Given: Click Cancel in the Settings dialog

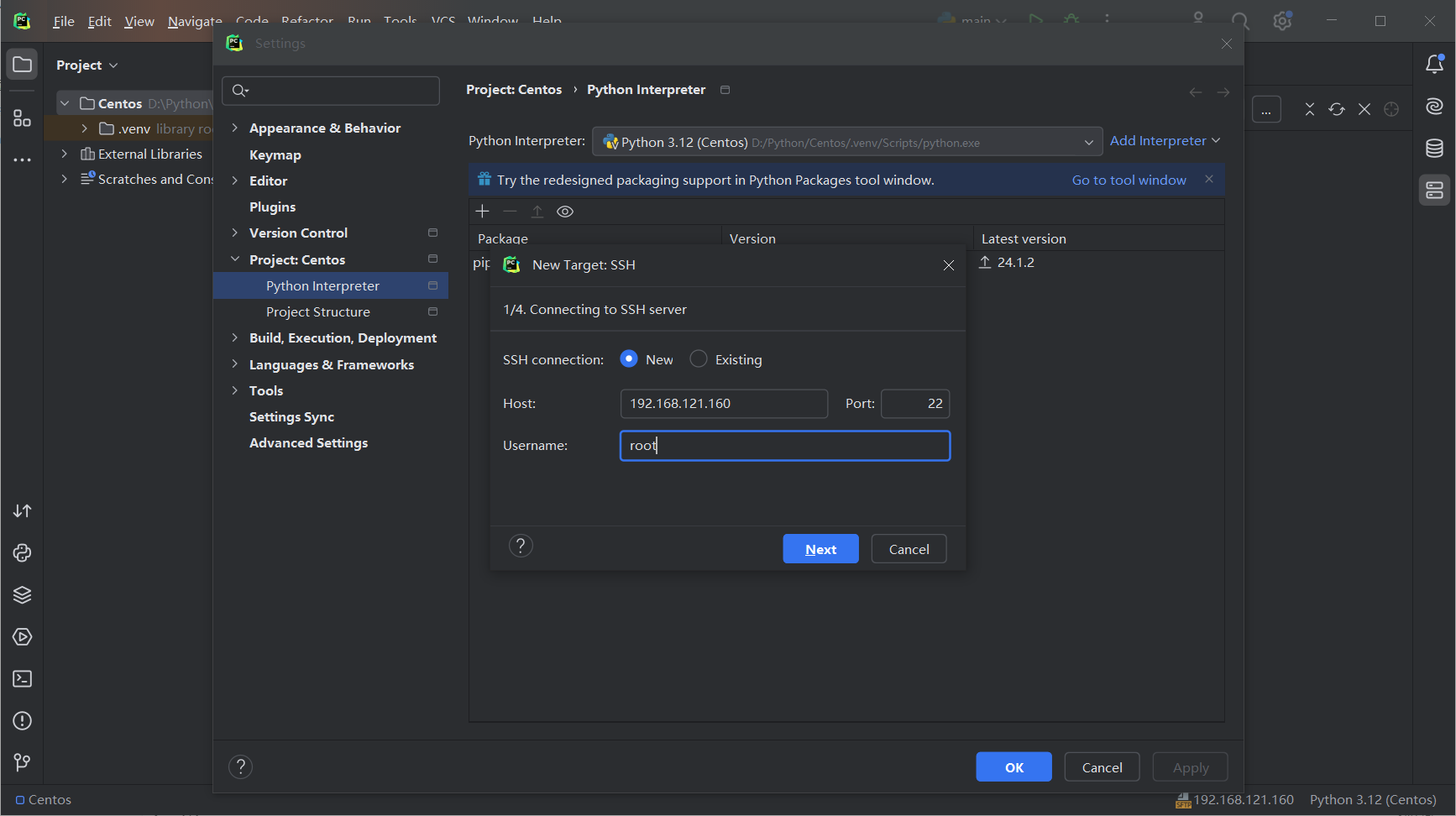Looking at the screenshot, I should coord(1102,767).
